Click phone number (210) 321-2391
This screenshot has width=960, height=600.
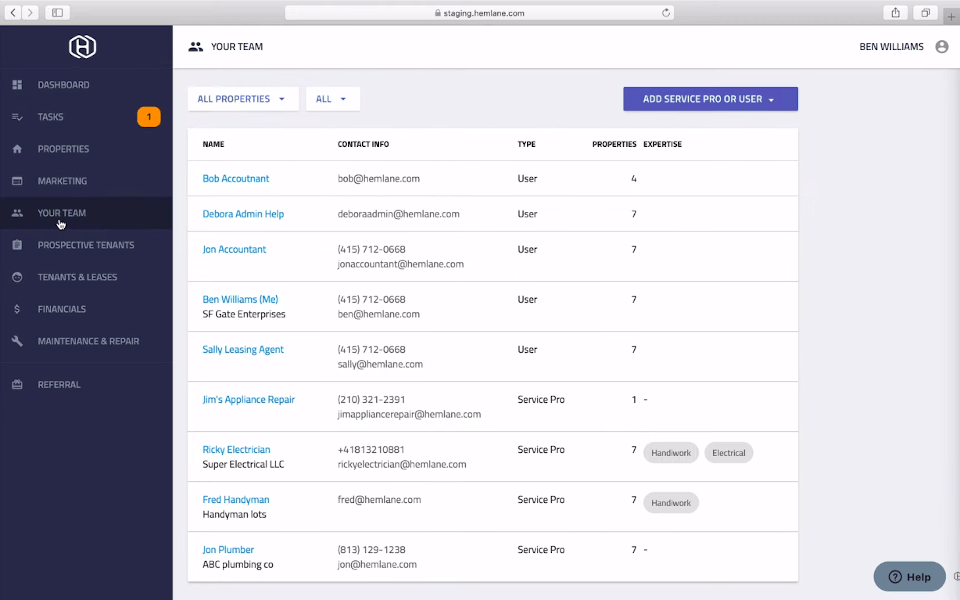[x=371, y=400]
